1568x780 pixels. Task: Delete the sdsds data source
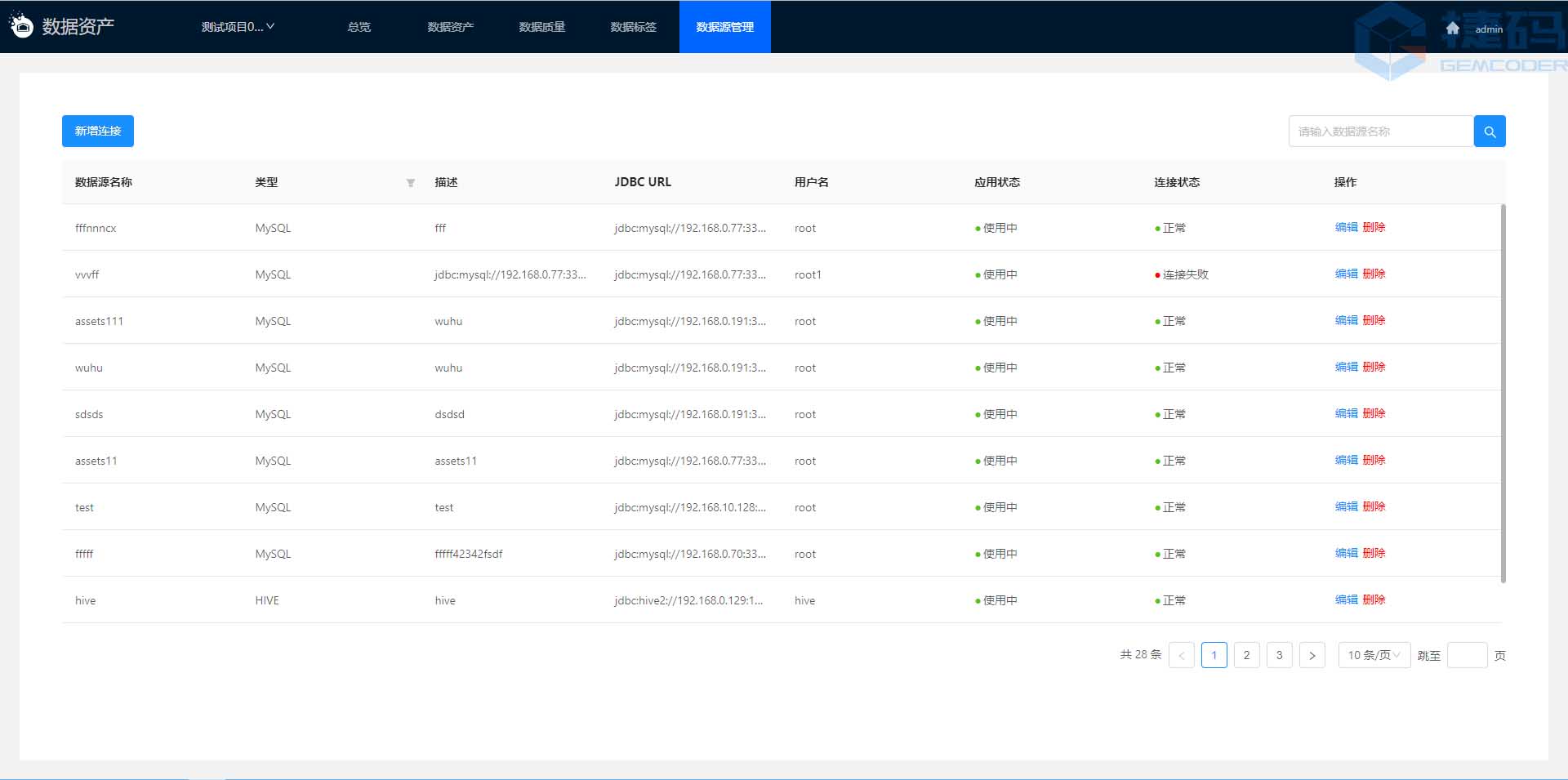[x=1374, y=413]
